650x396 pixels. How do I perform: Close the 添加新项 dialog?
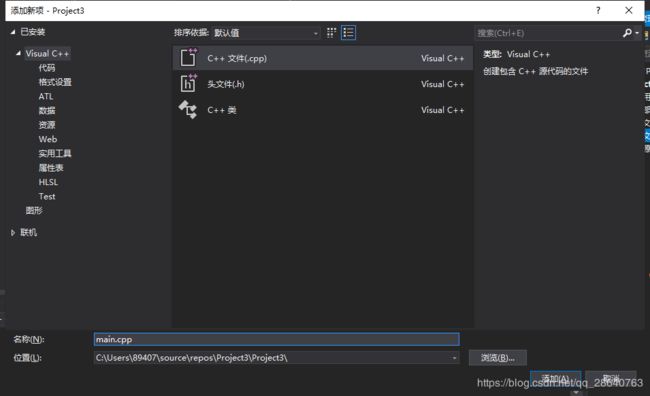(x=628, y=10)
